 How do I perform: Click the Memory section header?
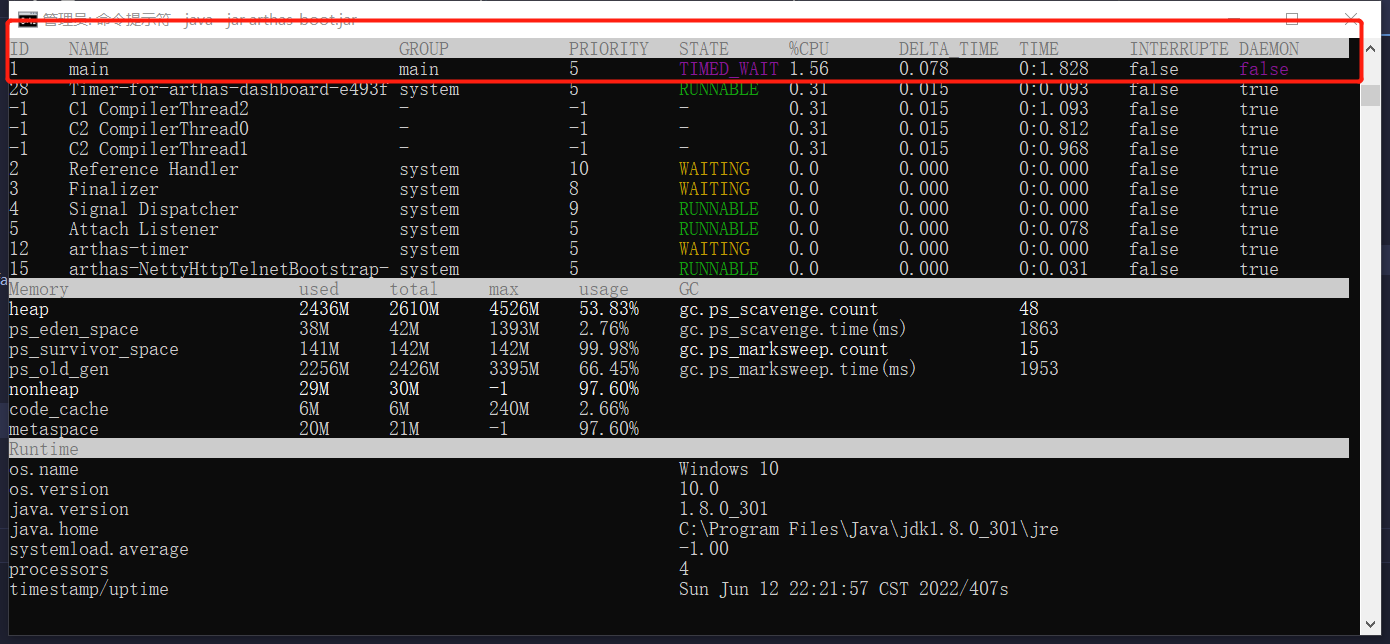[39, 289]
